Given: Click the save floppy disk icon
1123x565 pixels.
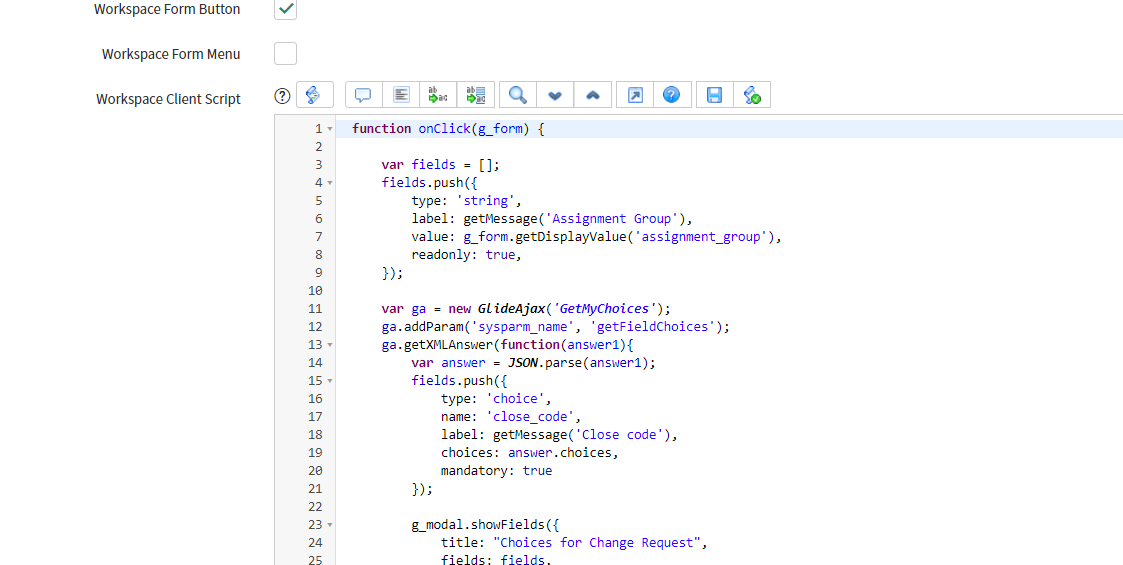Looking at the screenshot, I should click(x=715, y=95).
